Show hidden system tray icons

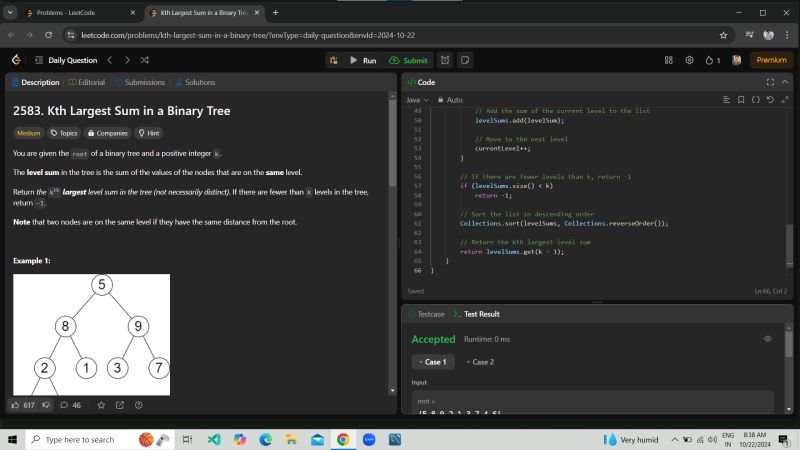tap(674, 439)
